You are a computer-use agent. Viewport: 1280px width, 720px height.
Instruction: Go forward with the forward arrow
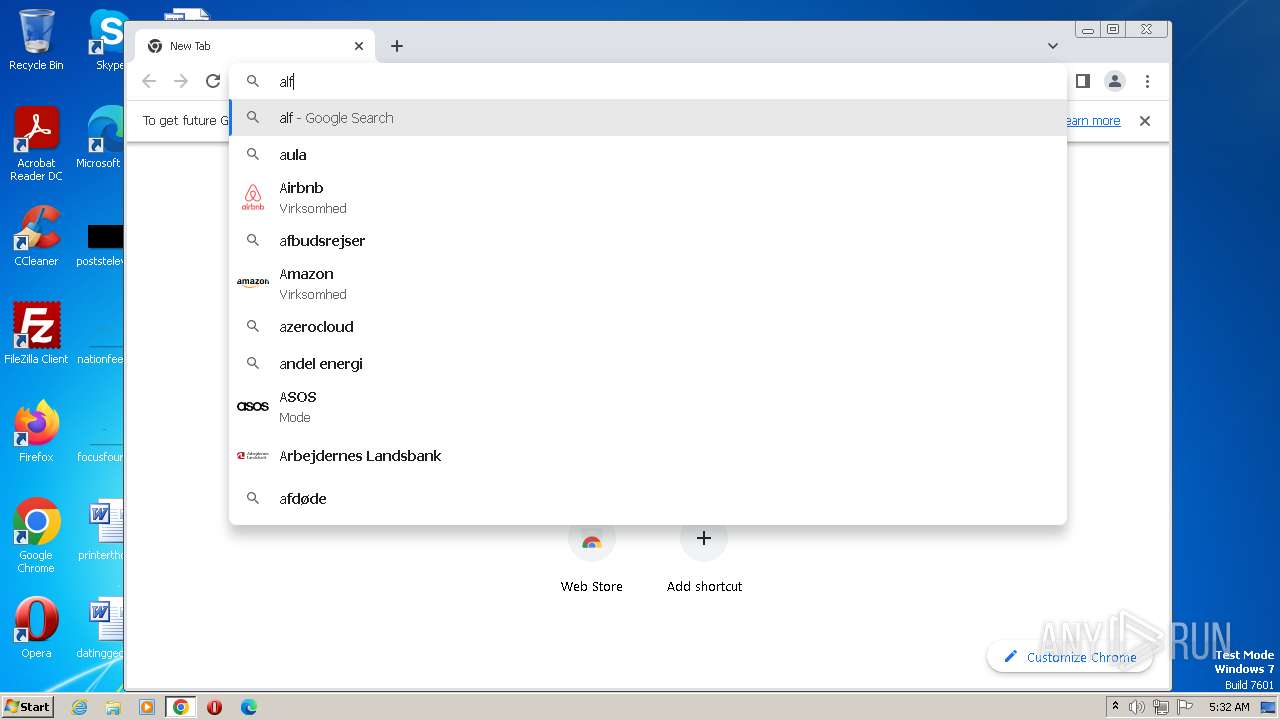(181, 81)
